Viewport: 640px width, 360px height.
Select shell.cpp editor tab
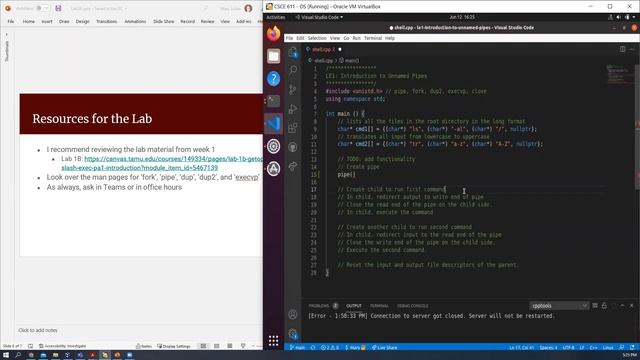pos(323,49)
